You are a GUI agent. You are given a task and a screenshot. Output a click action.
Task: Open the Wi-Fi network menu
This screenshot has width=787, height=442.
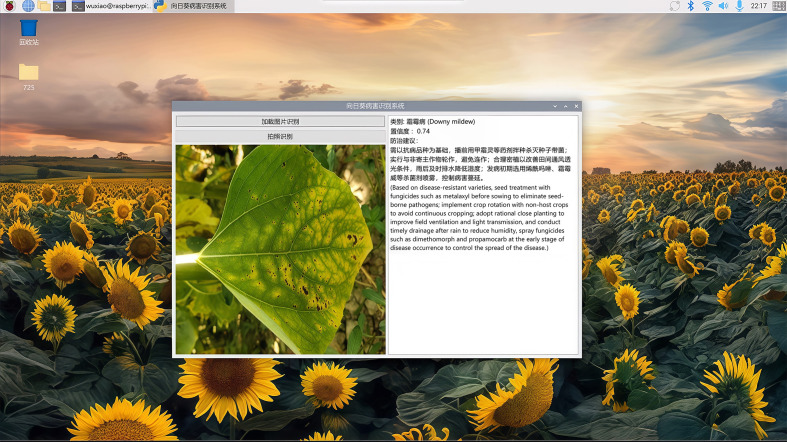707,6
